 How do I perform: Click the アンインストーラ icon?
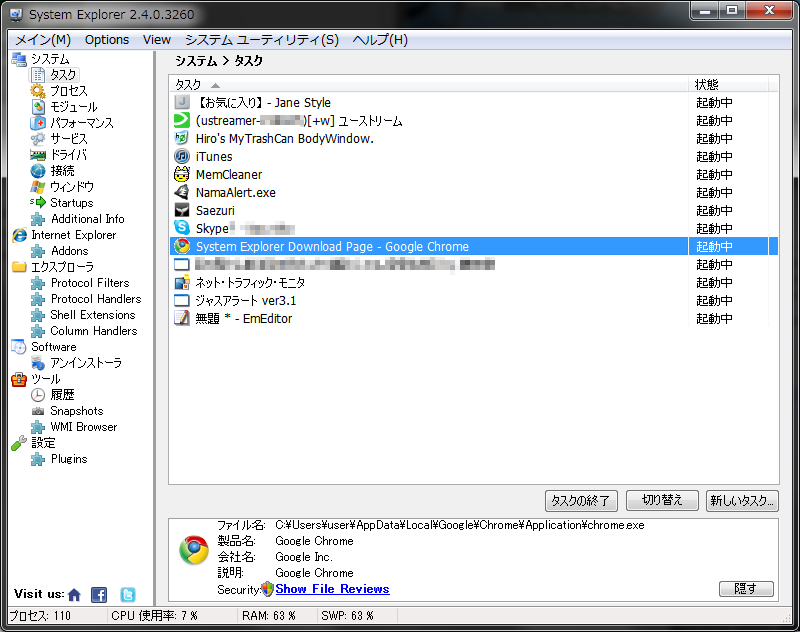coord(38,363)
